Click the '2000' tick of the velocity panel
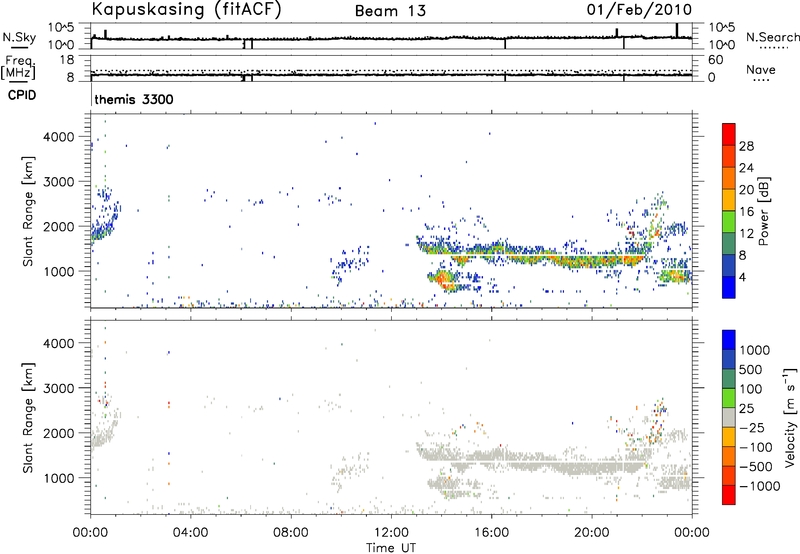This screenshot has height=554, width=800. click(x=58, y=433)
